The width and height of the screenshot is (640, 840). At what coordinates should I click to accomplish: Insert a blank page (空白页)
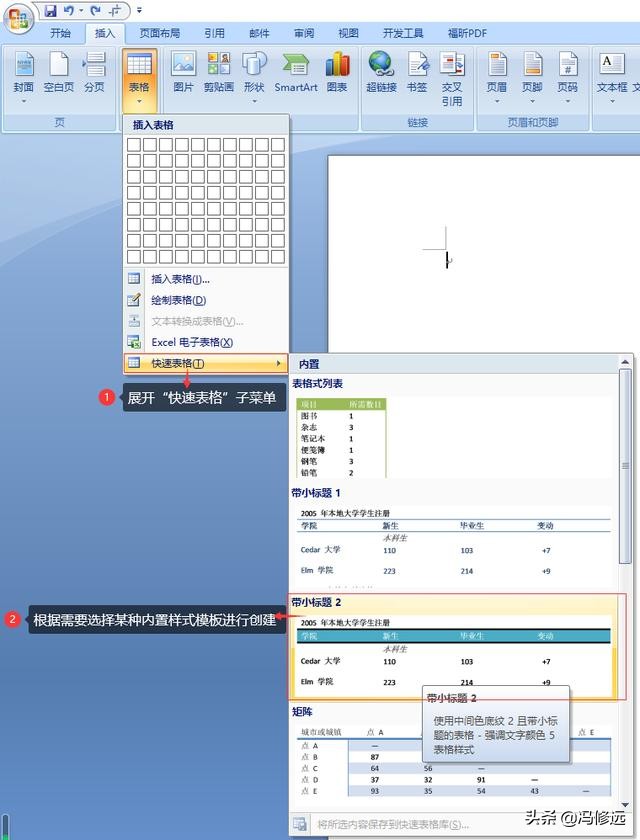point(58,72)
